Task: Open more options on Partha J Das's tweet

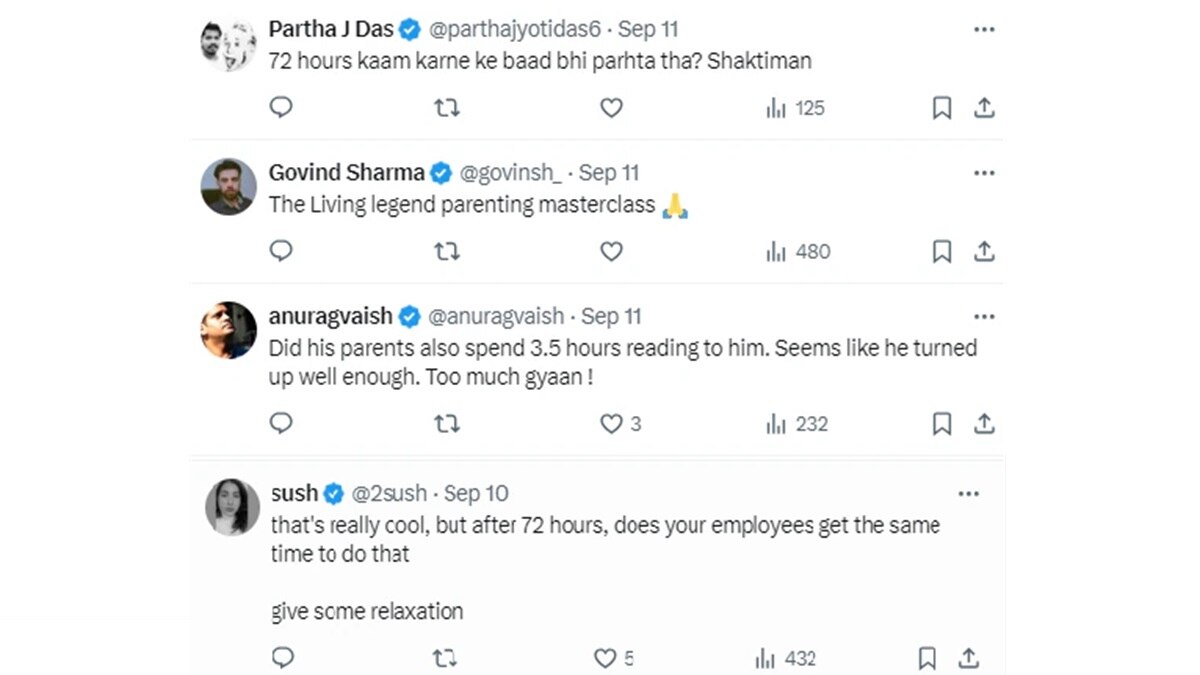Action: point(984,30)
